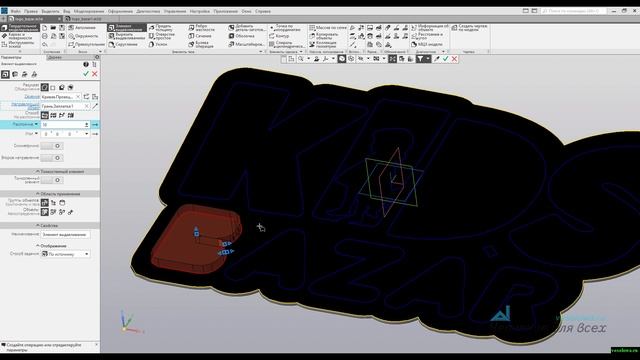Click green checkmark in the view toolbar
The height and width of the screenshot is (360, 640).
445,59
